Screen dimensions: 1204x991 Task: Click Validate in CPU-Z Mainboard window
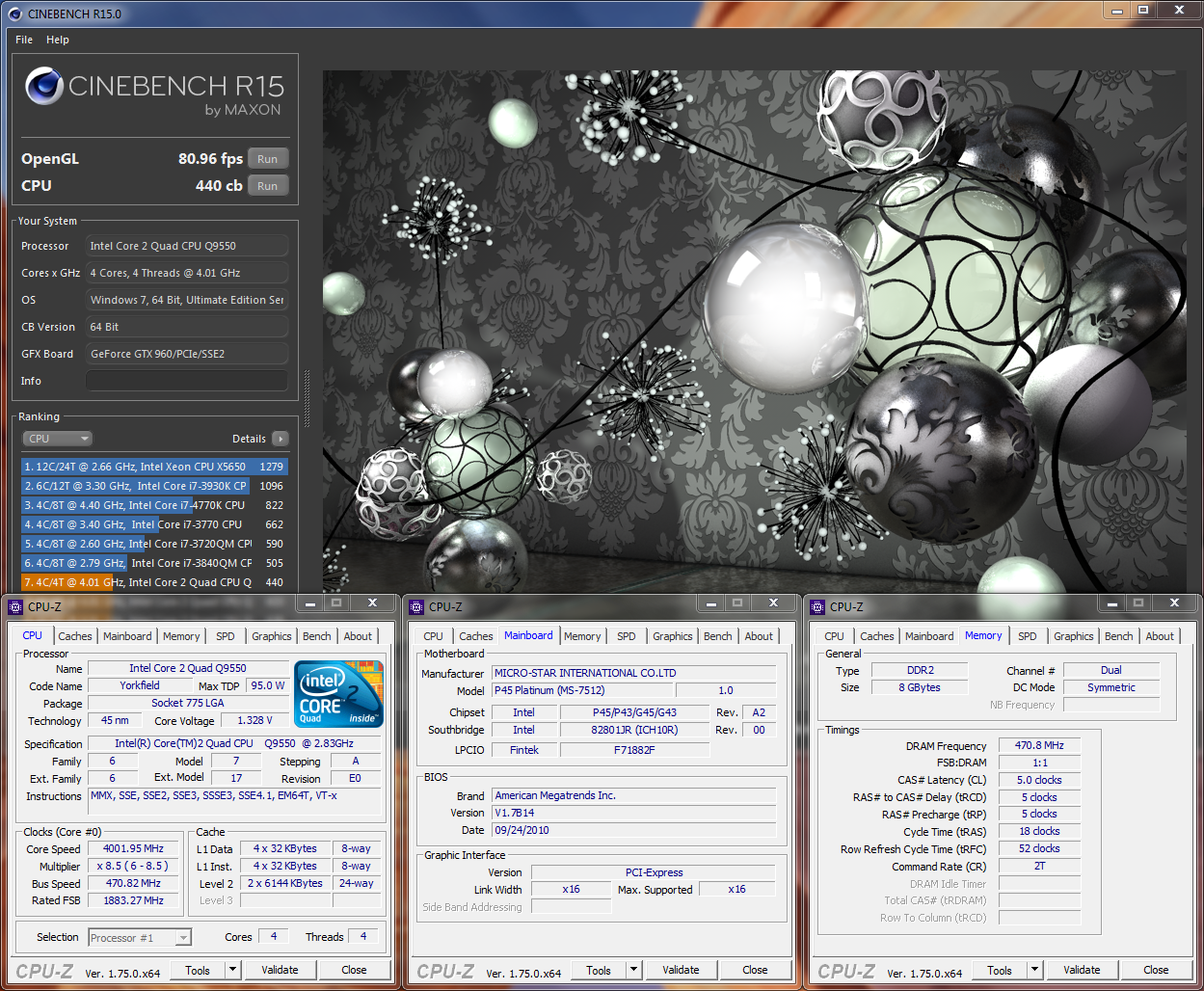(681, 970)
